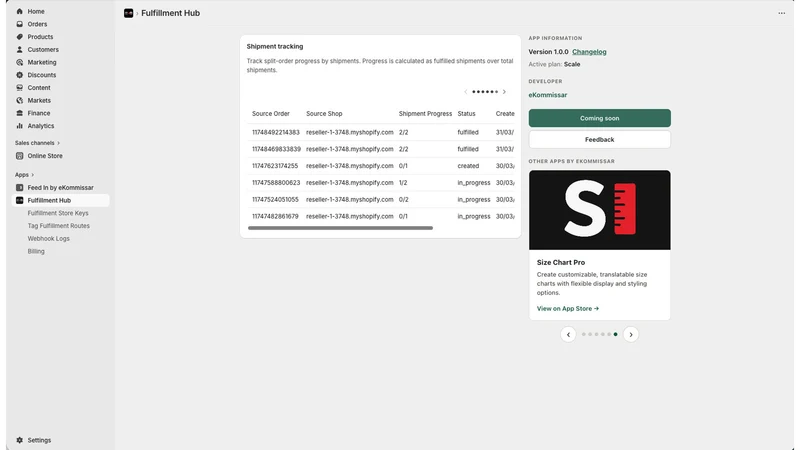Click the Markets globe icon
800x450 pixels.
pos(19,101)
